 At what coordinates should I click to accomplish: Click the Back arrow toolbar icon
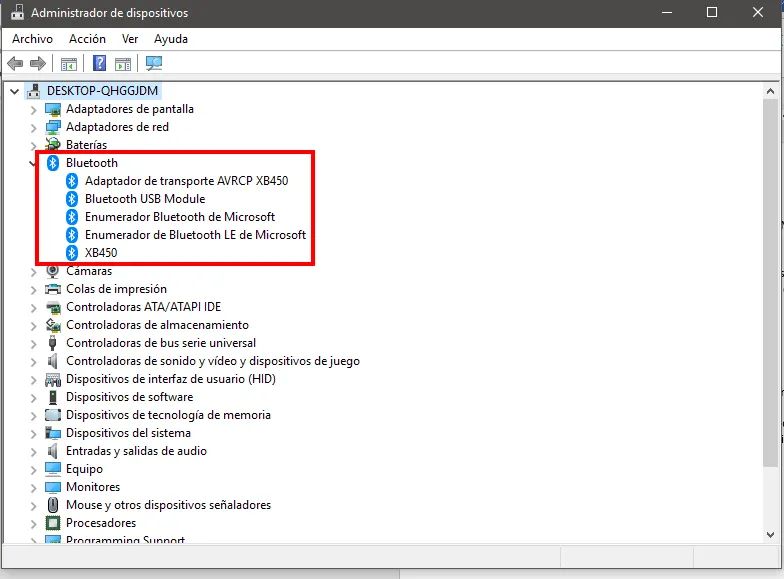[15, 64]
